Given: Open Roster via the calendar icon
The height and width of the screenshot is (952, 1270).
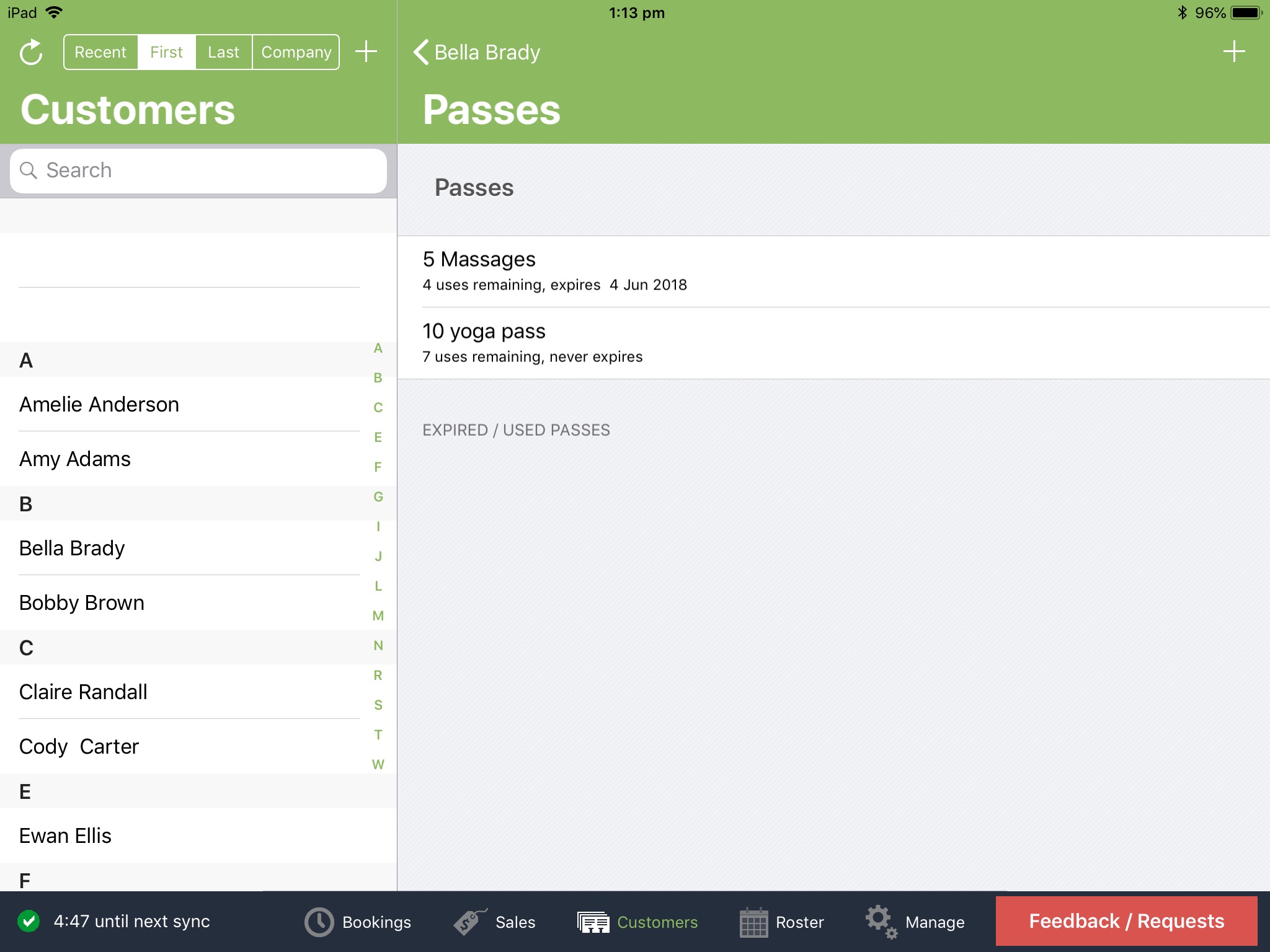Looking at the screenshot, I should (x=753, y=922).
